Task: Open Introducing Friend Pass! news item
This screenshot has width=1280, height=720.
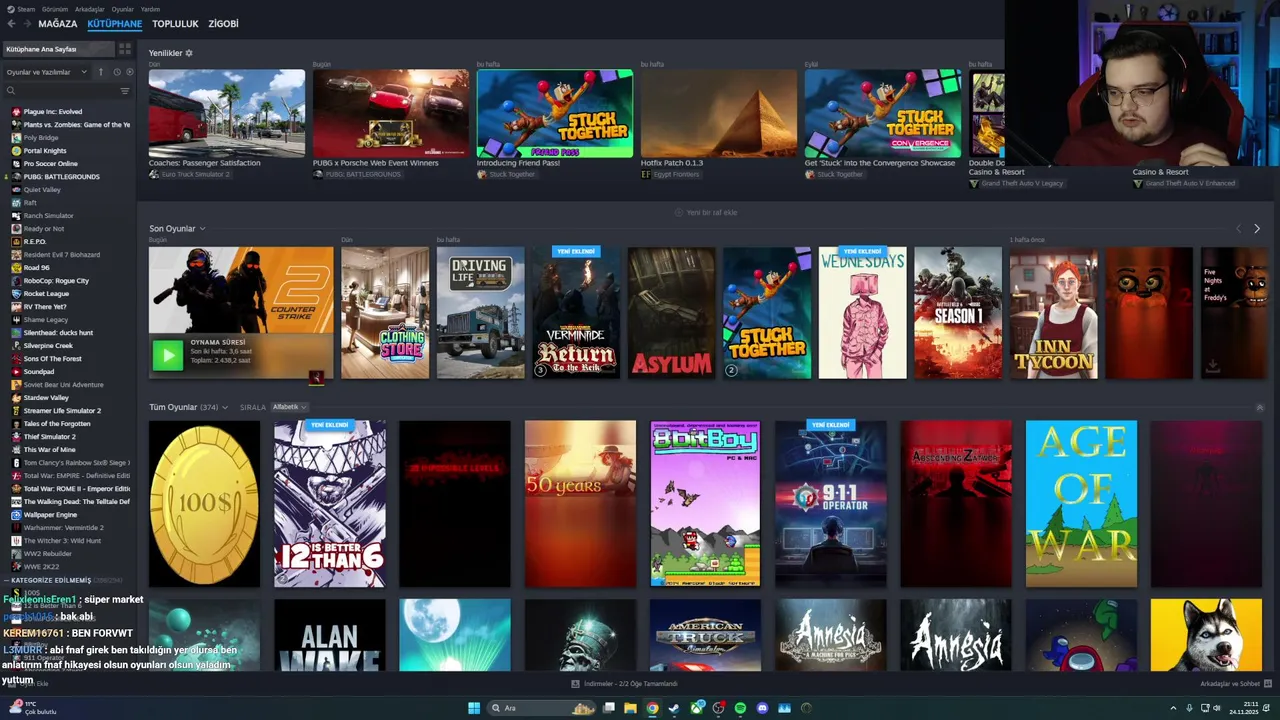Action: 555,124
